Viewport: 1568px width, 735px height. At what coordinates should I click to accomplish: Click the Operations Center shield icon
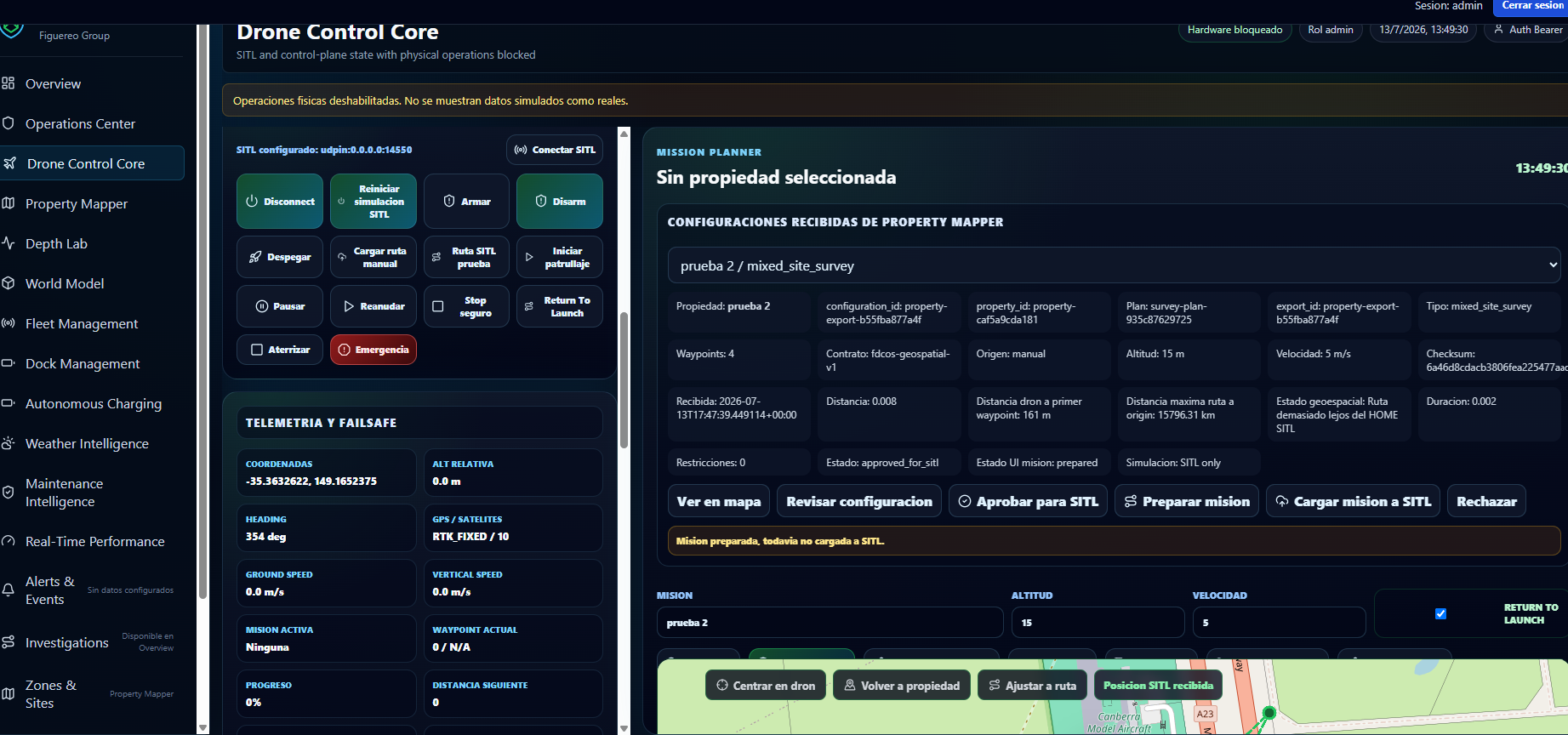coord(9,123)
